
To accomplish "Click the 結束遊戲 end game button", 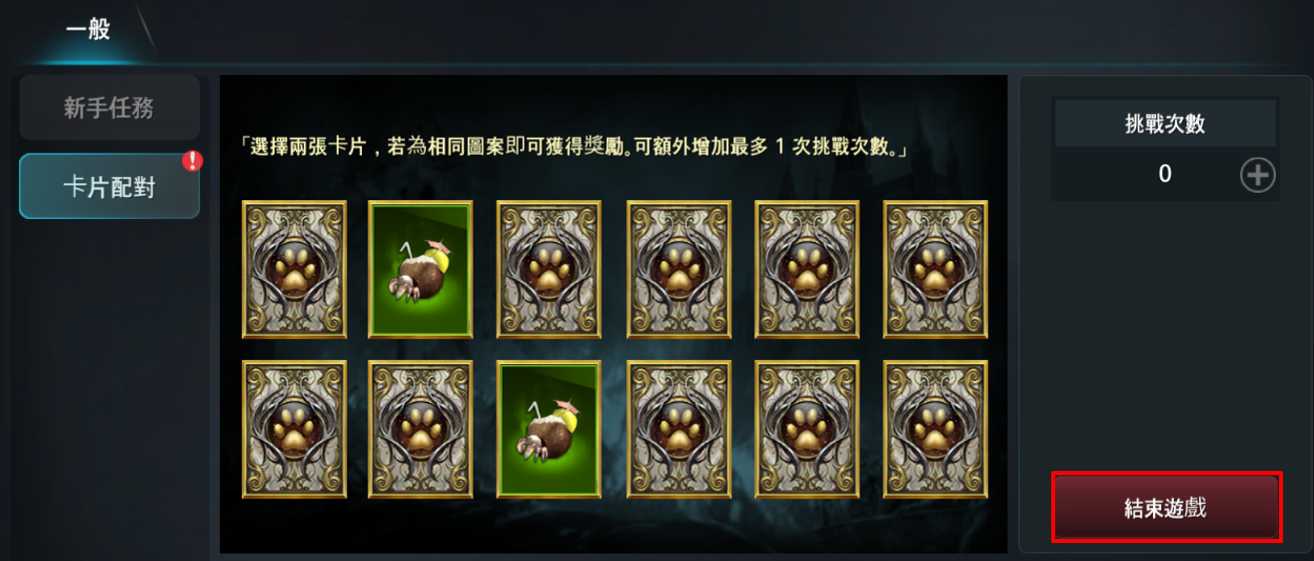I will (x=1166, y=508).
